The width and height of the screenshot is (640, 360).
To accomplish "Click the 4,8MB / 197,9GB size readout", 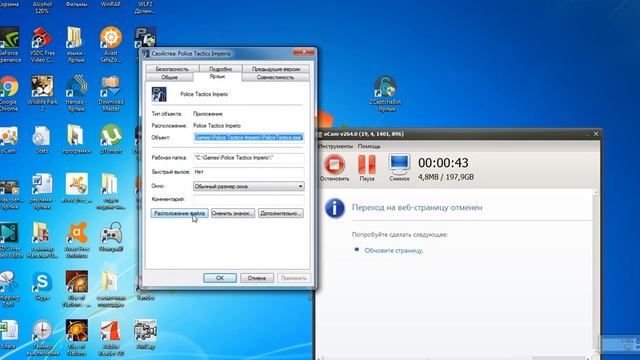I will [446, 177].
